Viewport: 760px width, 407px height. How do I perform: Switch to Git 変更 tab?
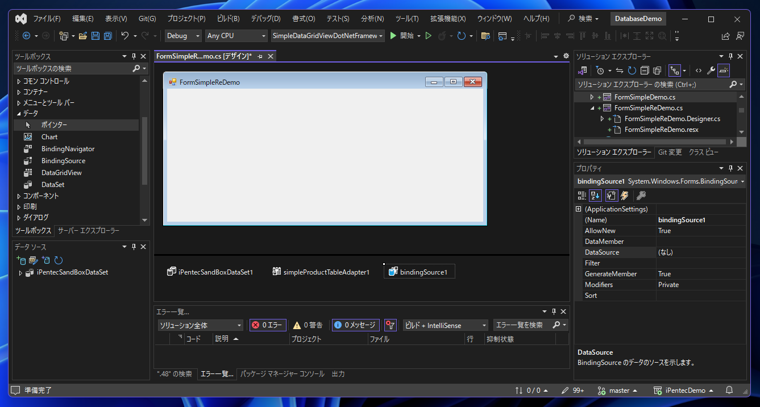coord(670,152)
